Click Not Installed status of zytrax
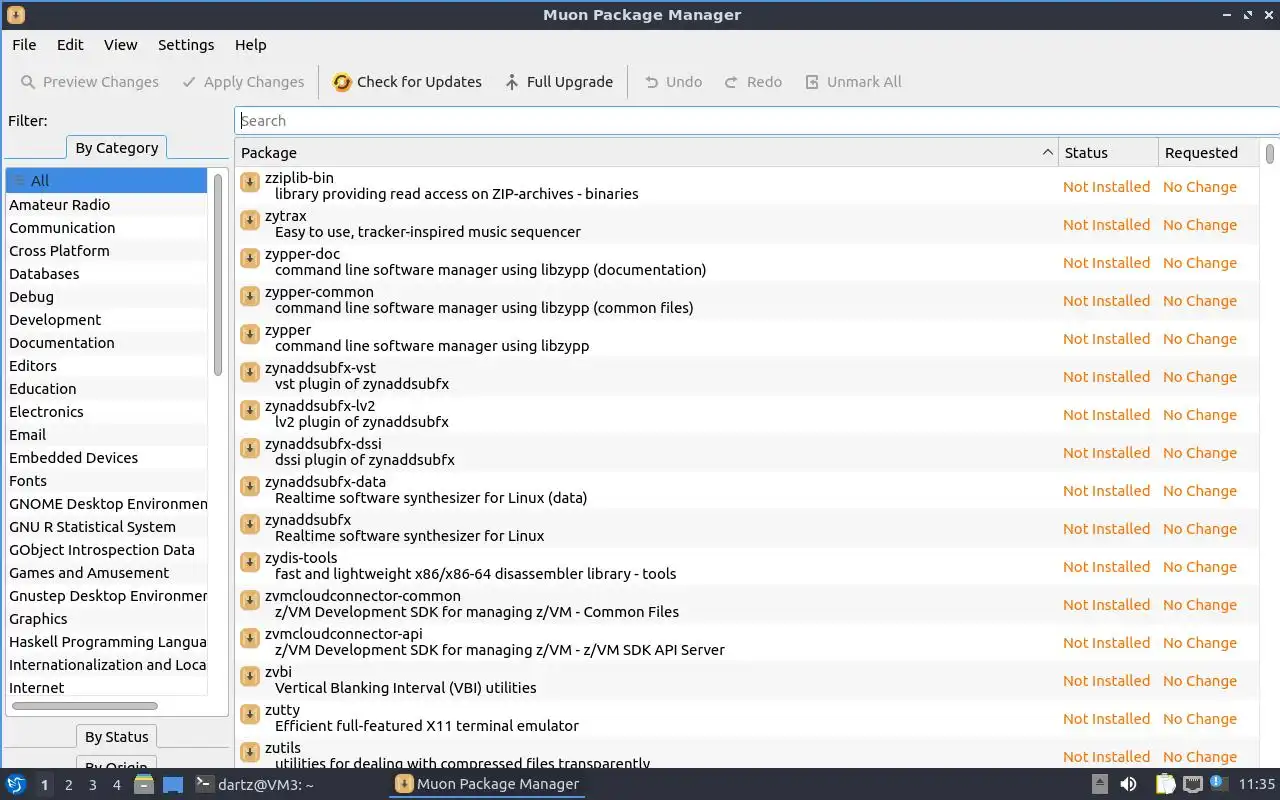 pyautogui.click(x=1106, y=225)
